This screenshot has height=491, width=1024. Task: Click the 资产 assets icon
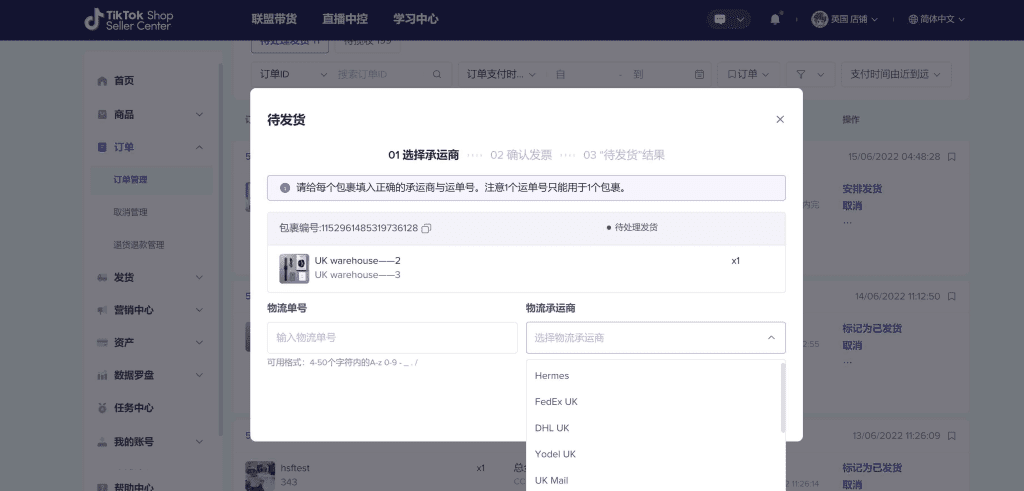[x=102, y=343]
